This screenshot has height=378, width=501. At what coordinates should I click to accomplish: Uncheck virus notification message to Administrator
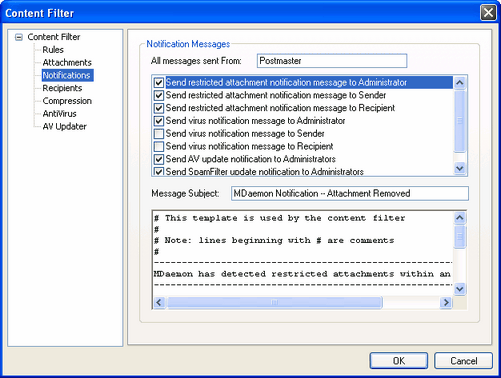[x=159, y=121]
